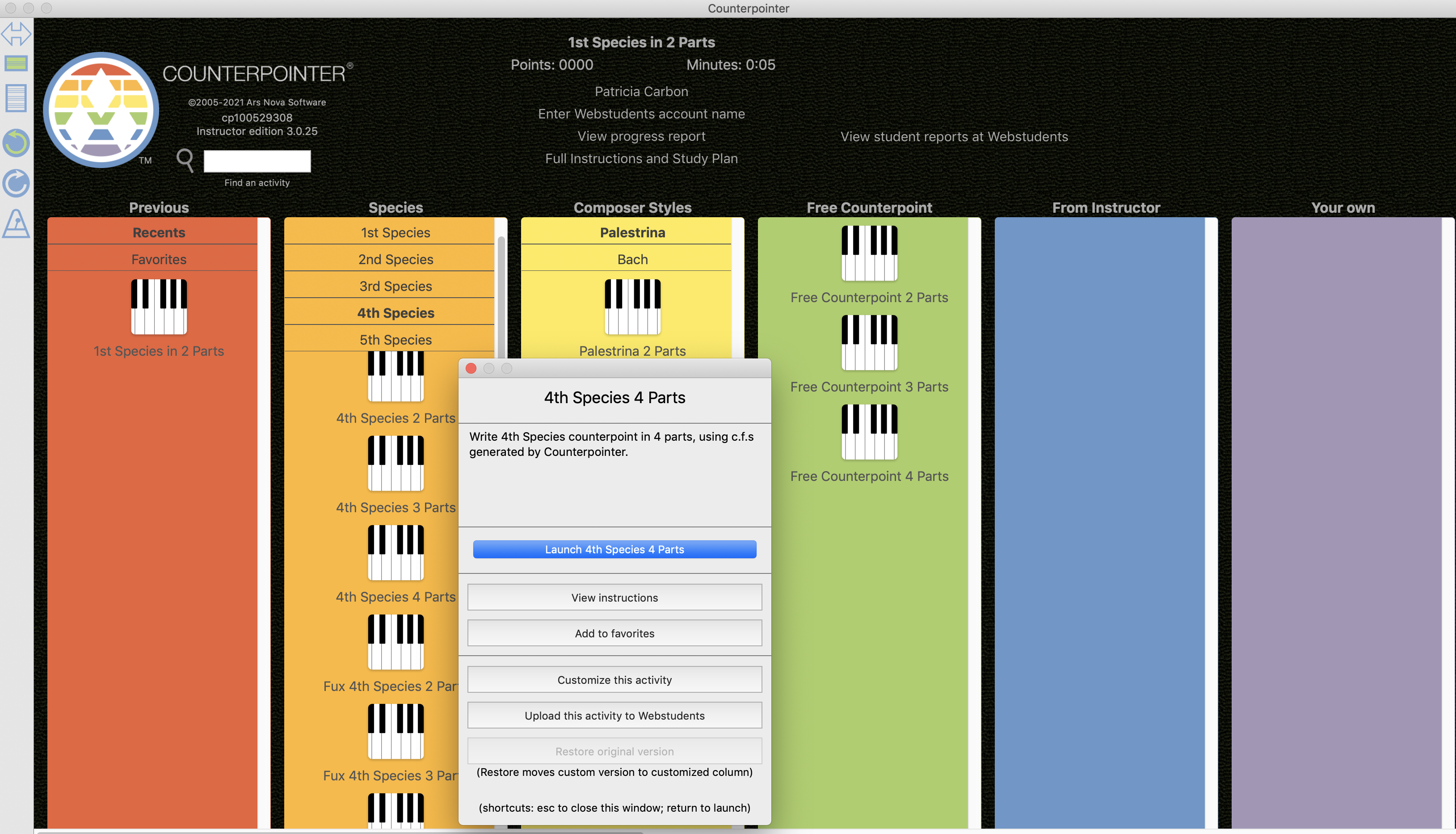Open the lined-page icon in sidebar
The width and height of the screenshot is (1456, 834).
click(16, 98)
